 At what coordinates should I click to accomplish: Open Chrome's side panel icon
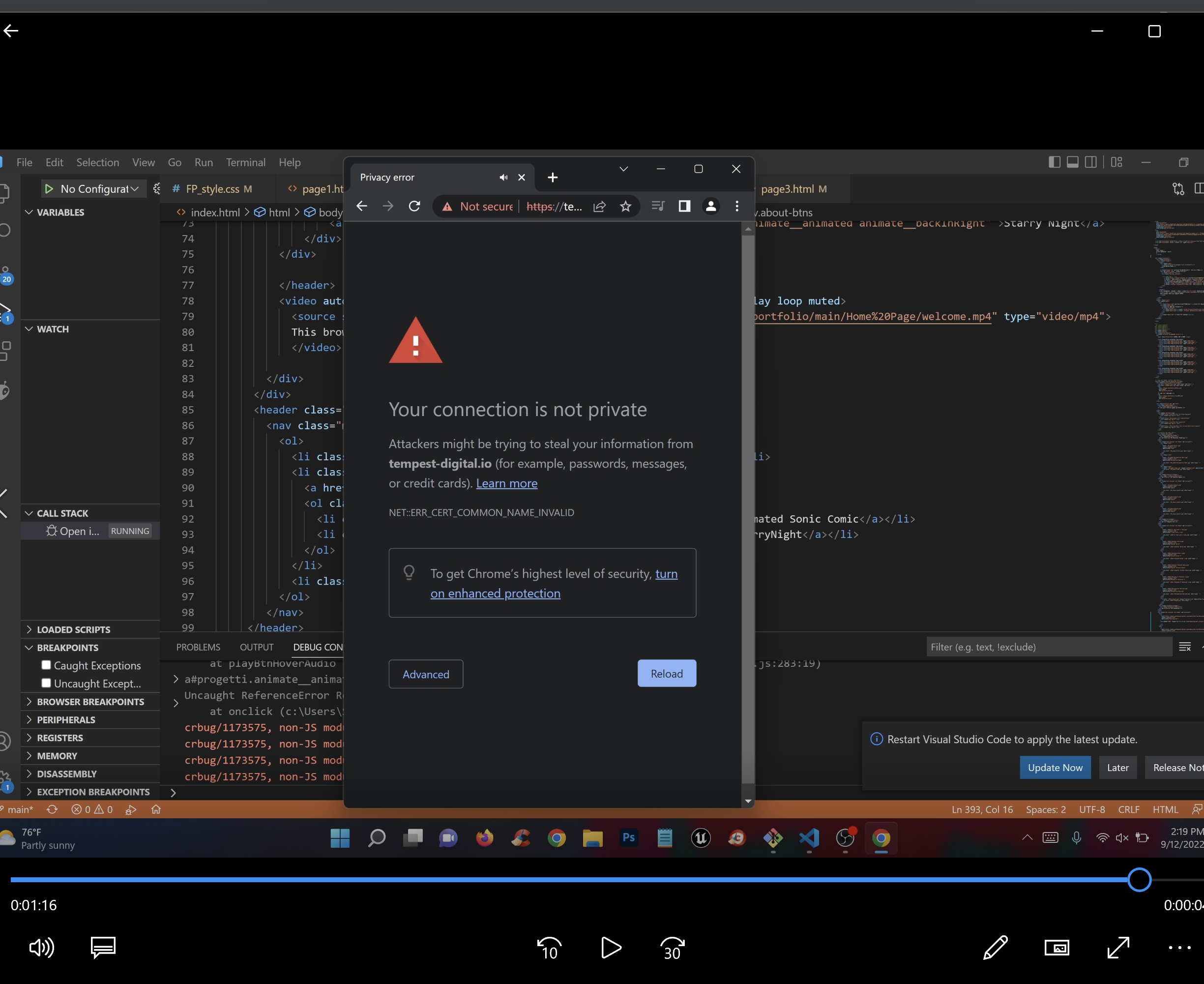684,207
